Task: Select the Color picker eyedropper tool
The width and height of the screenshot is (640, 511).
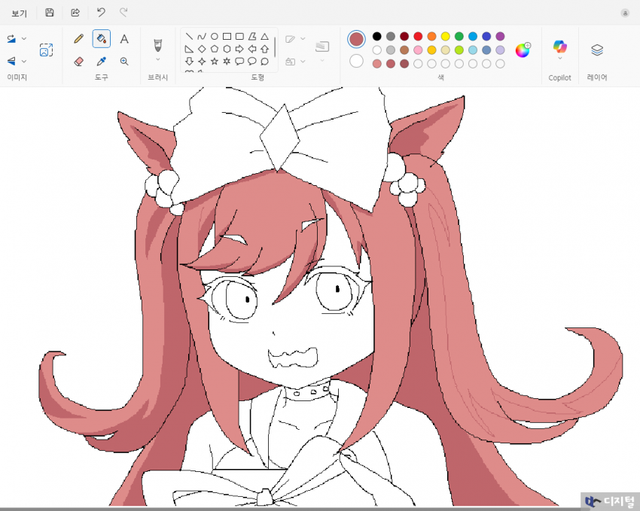Action: (x=101, y=61)
